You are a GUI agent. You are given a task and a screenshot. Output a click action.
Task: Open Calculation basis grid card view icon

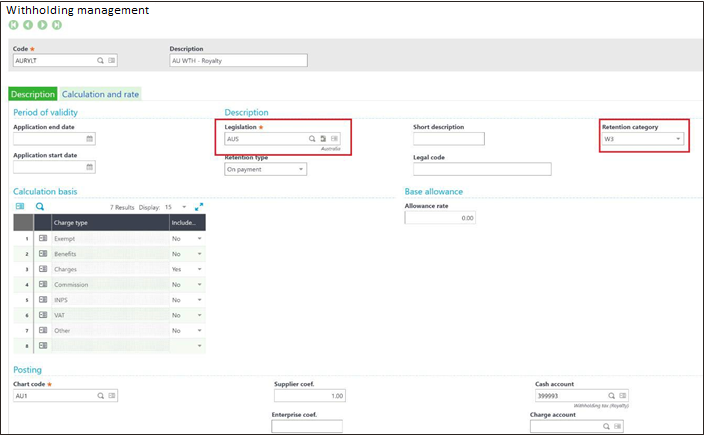[x=20, y=206]
